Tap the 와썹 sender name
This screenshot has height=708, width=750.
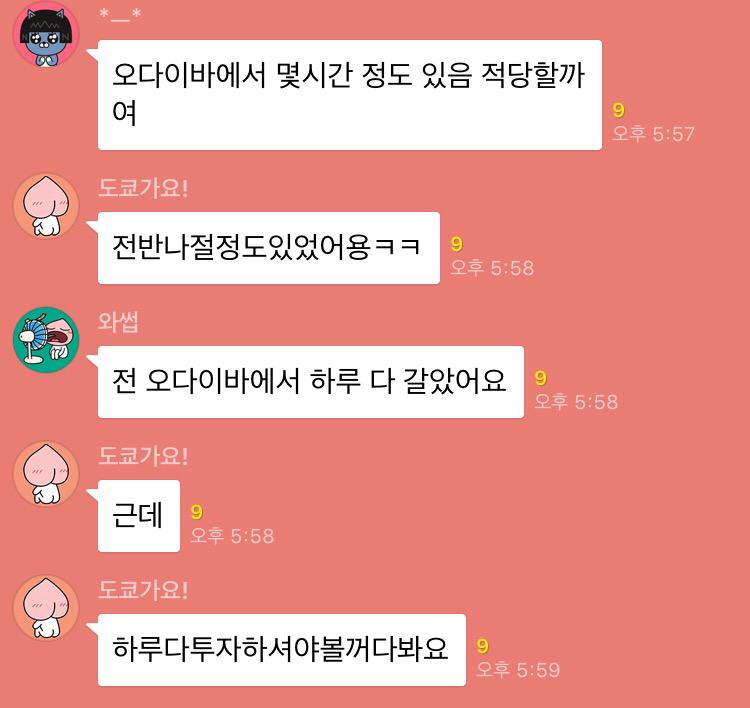point(118,322)
